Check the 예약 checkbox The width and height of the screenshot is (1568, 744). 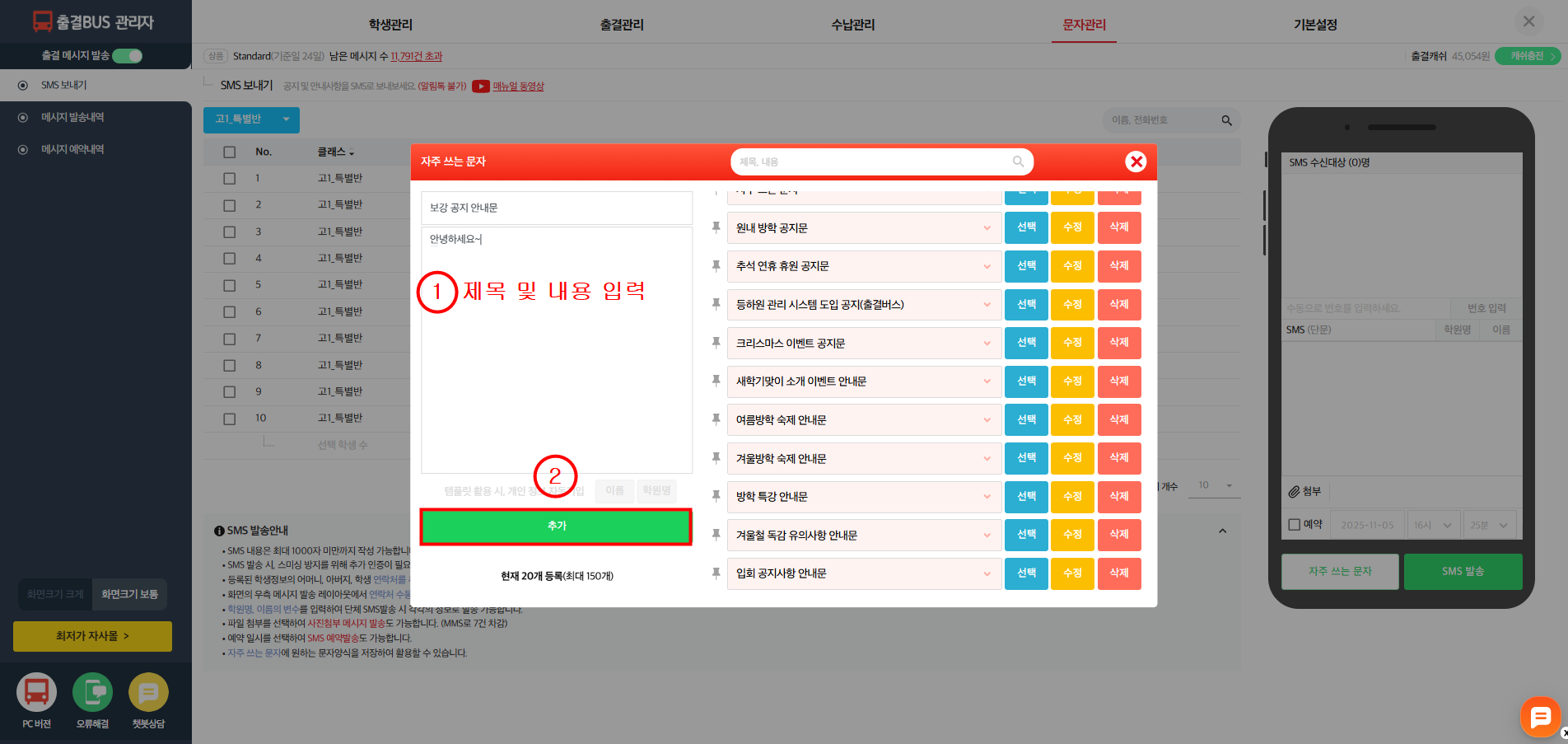point(1294,525)
